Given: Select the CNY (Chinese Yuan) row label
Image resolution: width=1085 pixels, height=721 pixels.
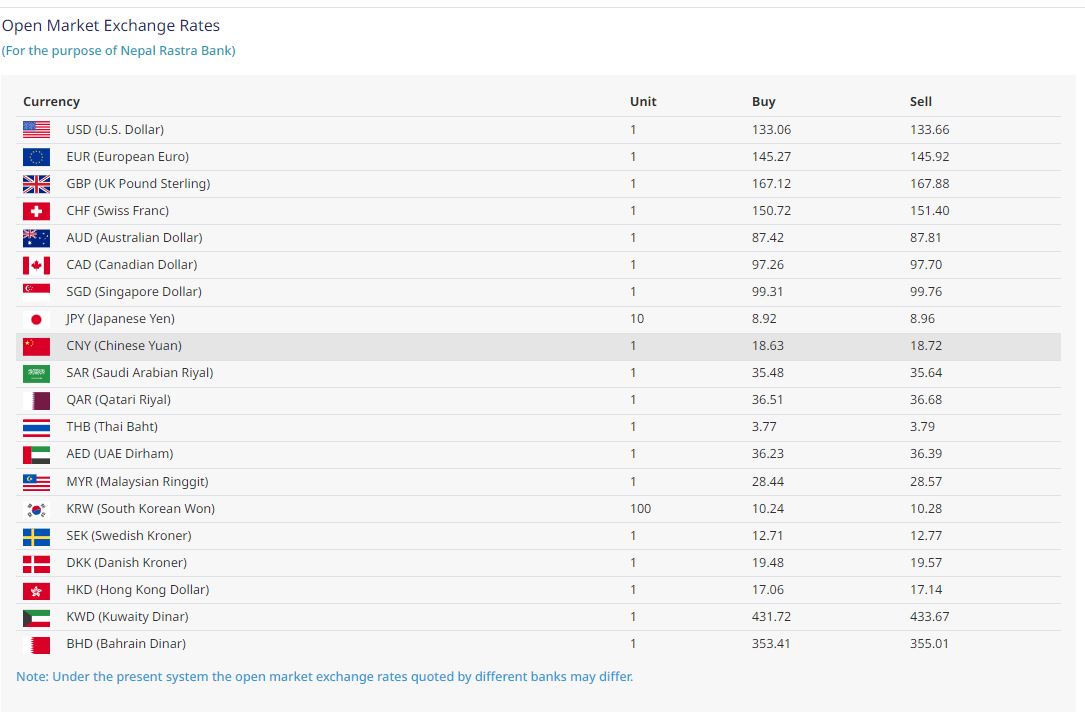Looking at the screenshot, I should point(124,346).
